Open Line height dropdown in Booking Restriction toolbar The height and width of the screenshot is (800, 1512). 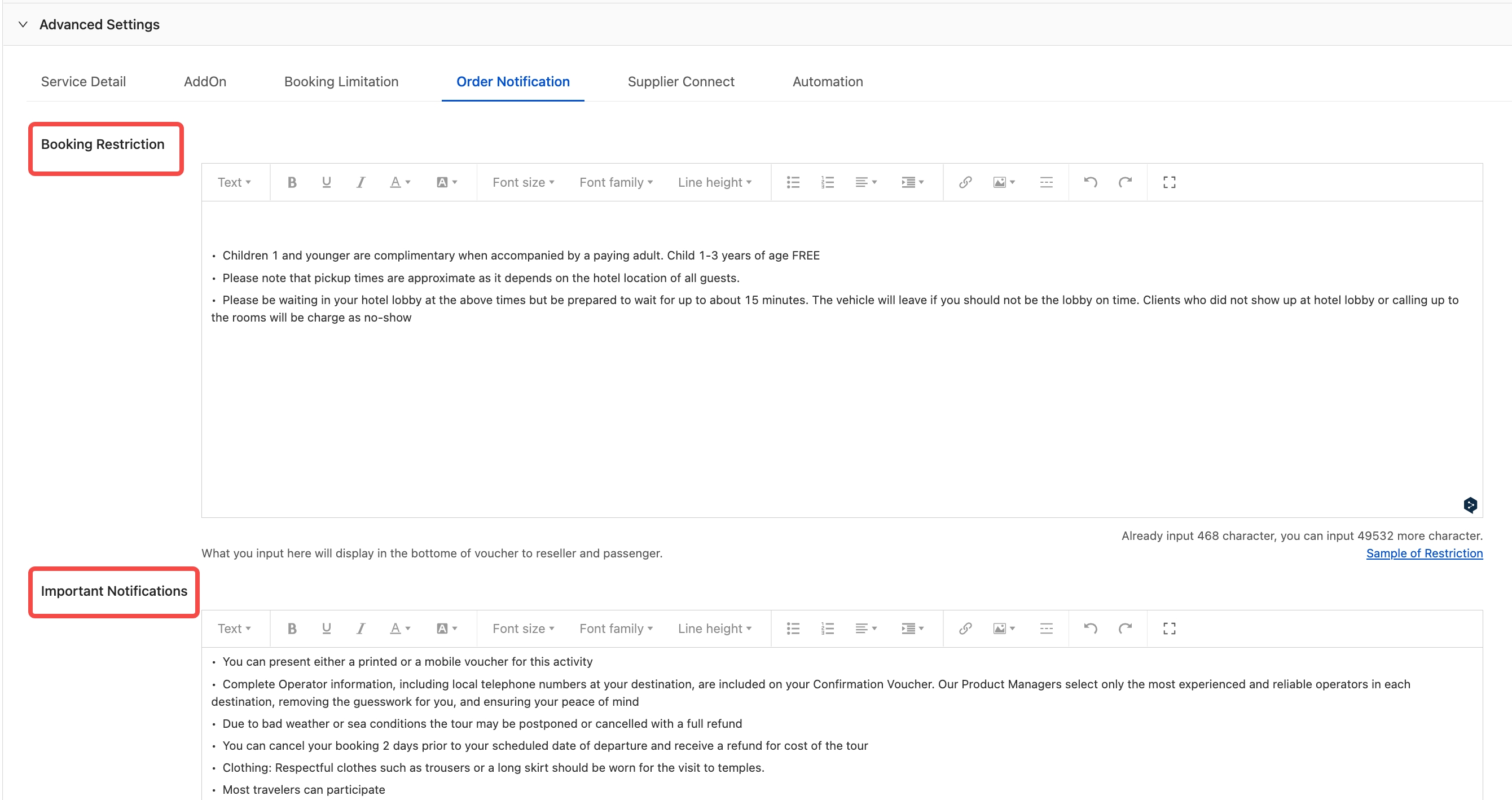714,183
